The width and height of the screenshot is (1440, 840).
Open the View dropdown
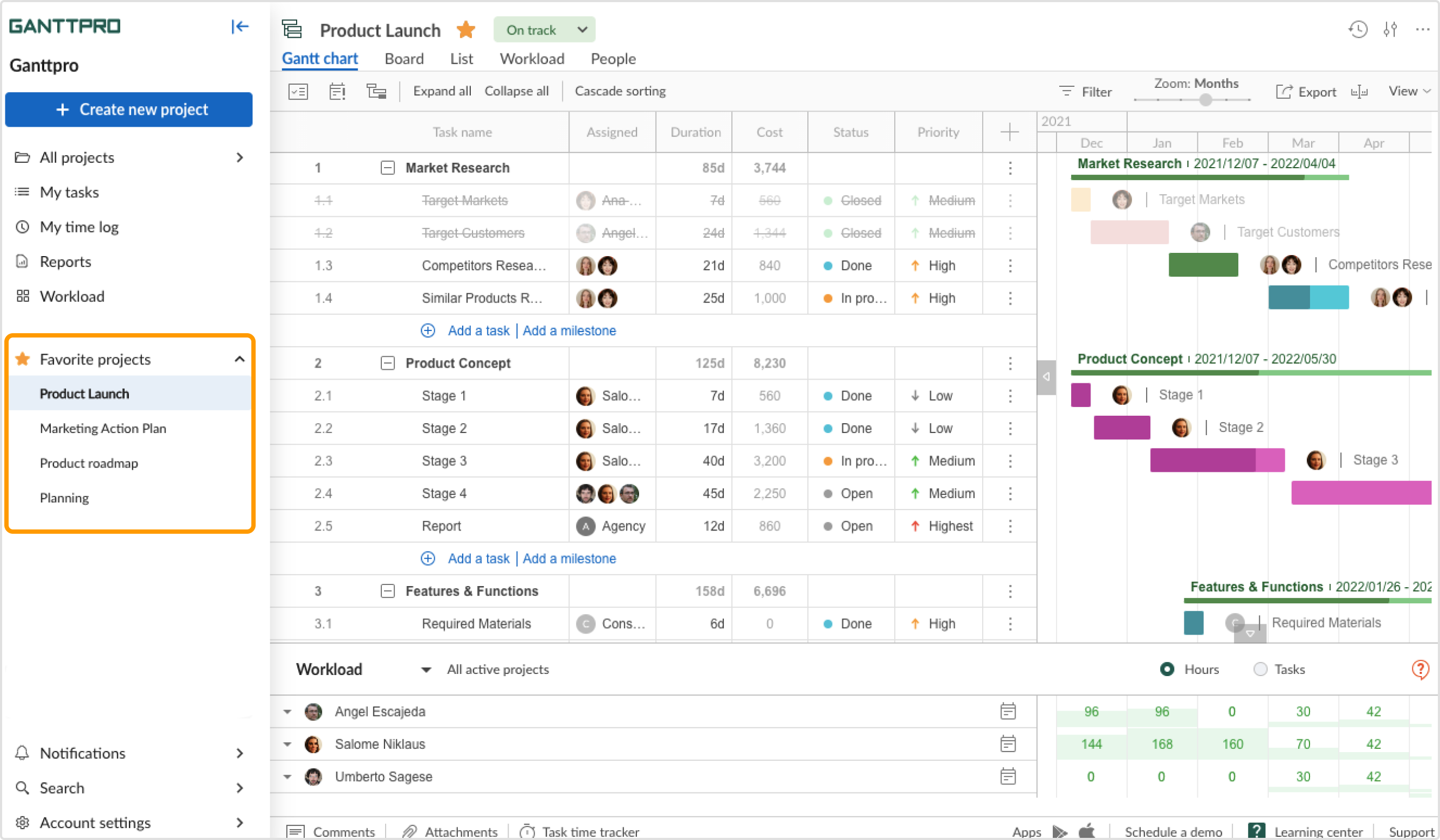click(1409, 92)
